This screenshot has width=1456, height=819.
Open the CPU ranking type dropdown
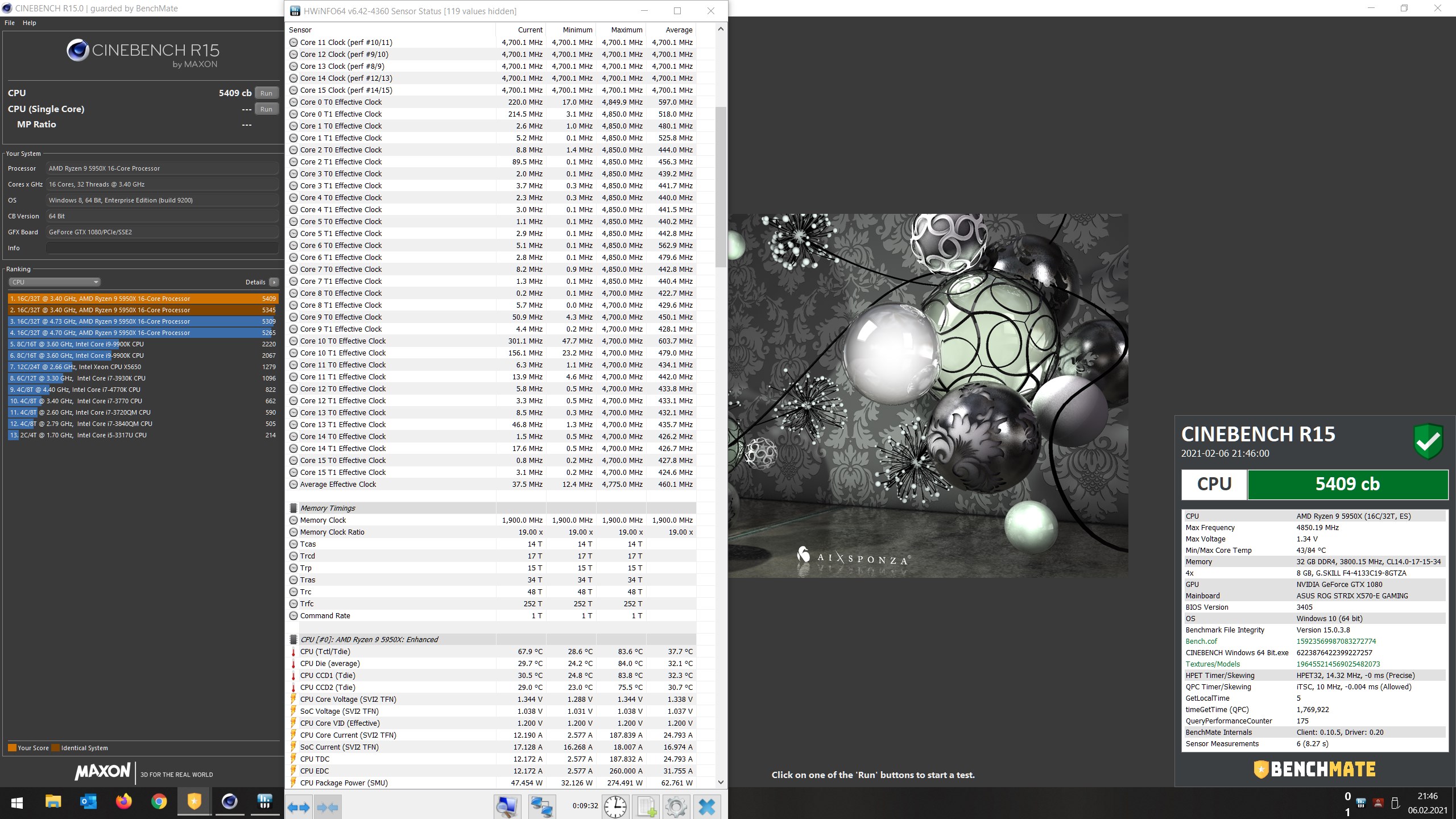(55, 282)
